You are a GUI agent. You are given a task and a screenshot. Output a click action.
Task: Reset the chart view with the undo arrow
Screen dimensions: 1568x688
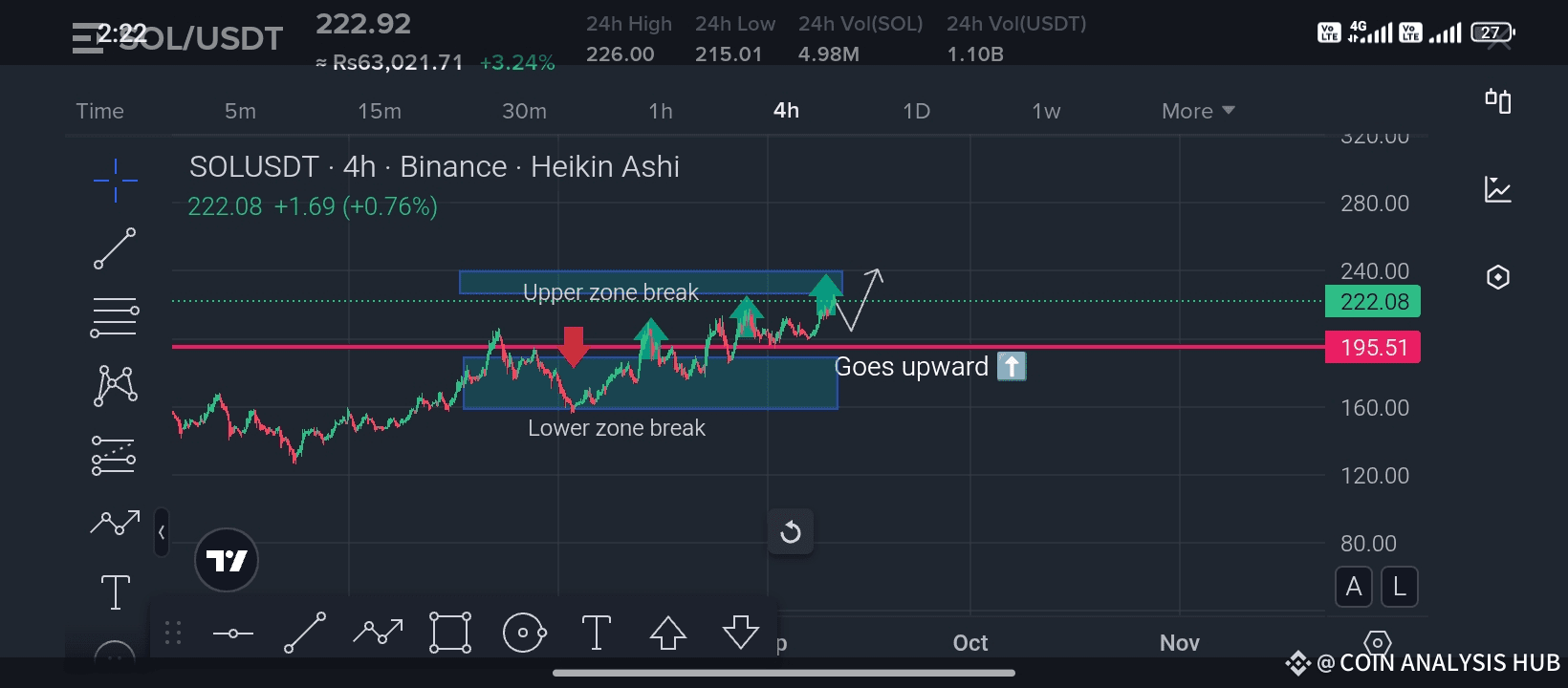[791, 532]
